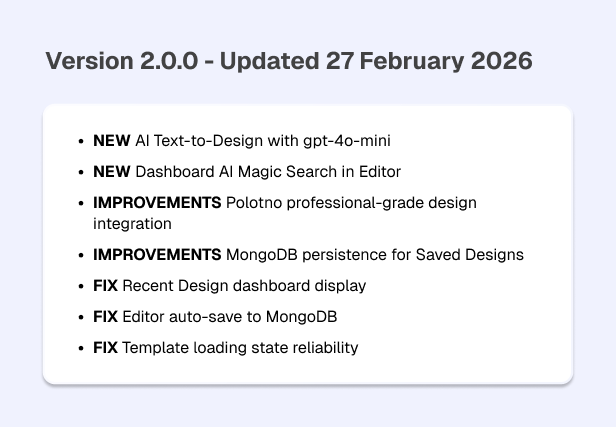Click the 27 February 2026 date
The image size is (616, 427).
point(429,61)
